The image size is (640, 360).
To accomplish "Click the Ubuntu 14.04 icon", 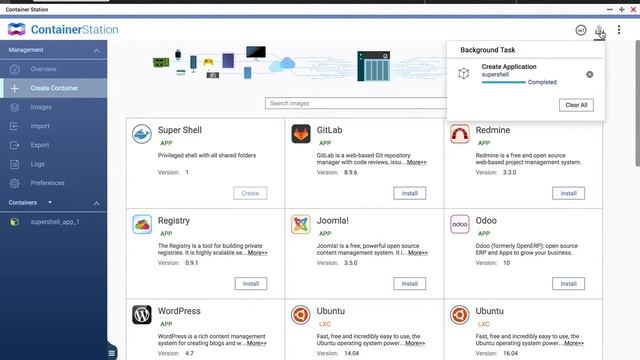I will (301, 315).
